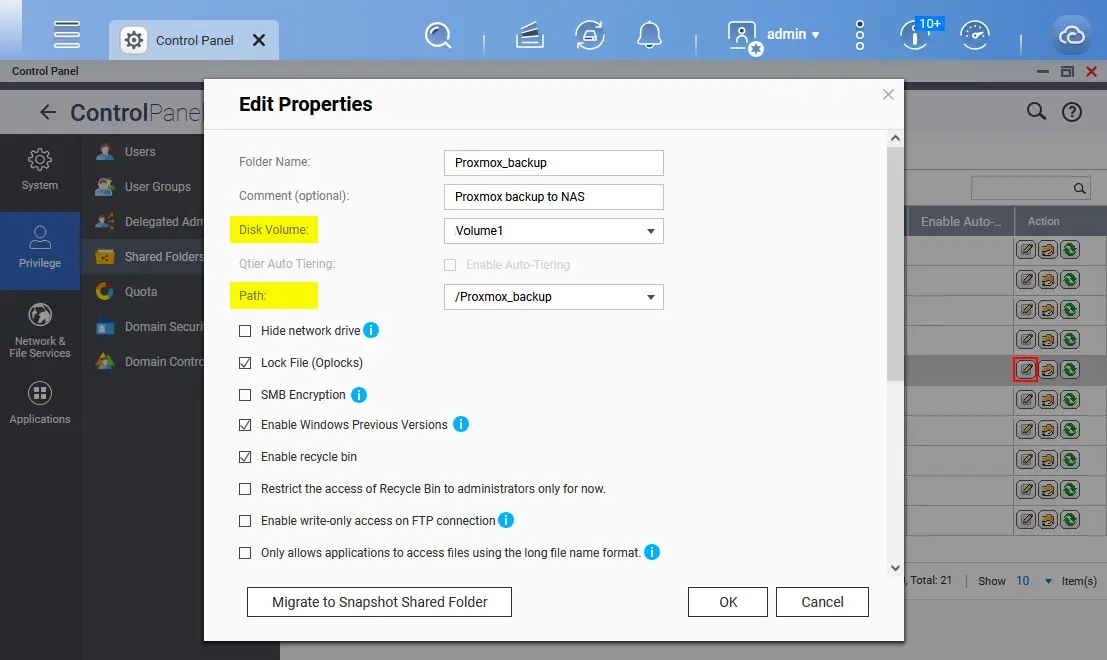Image resolution: width=1107 pixels, height=660 pixels.
Task: Open the three-dot more options menu
Action: (x=859, y=35)
